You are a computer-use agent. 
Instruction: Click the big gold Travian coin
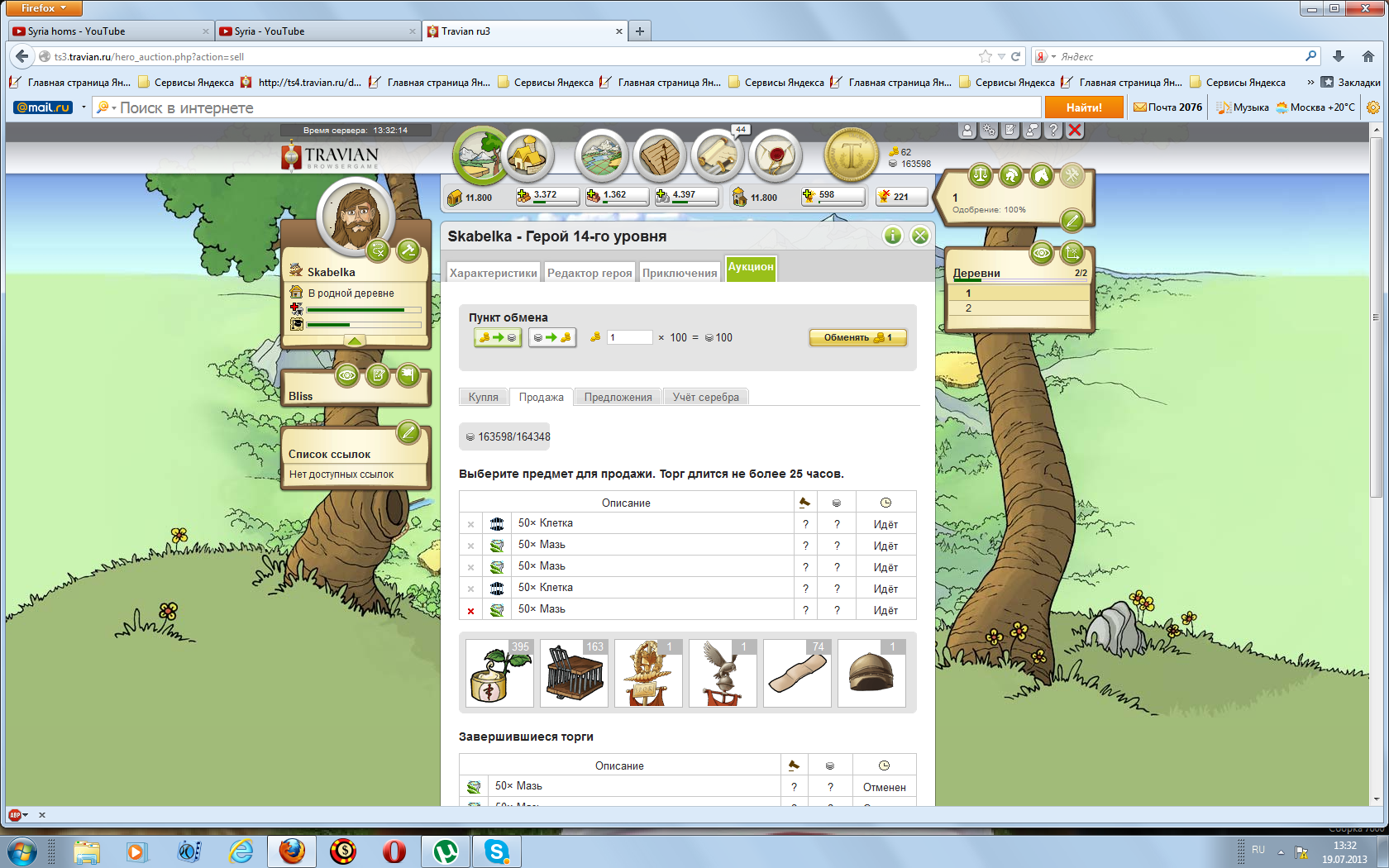click(x=852, y=155)
